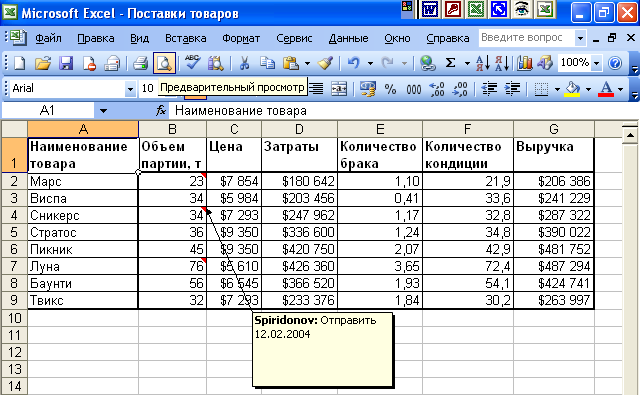Image resolution: width=640 pixels, height=395 pixels.
Task: Increase decimal places icon
Action: (x=436, y=89)
